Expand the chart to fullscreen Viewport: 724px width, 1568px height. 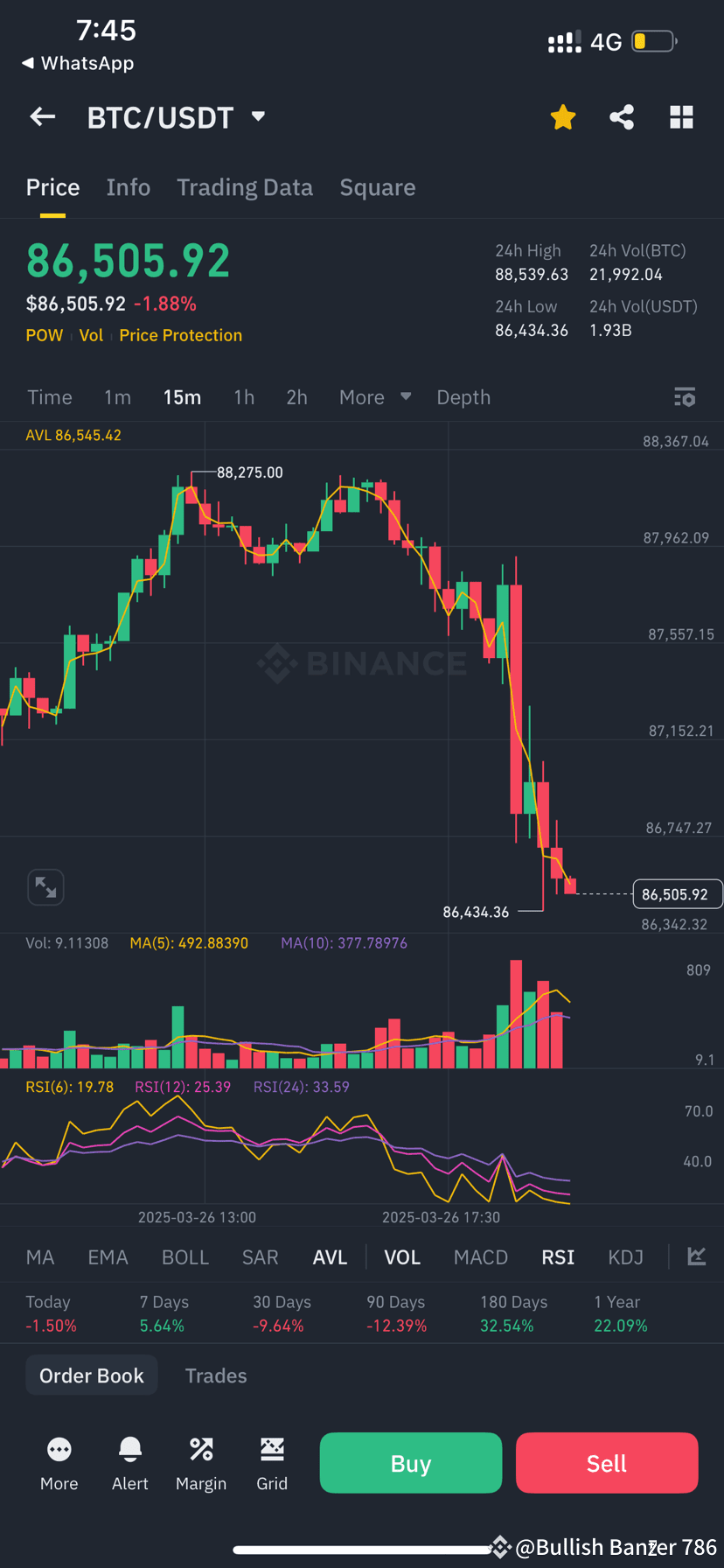coord(45,886)
